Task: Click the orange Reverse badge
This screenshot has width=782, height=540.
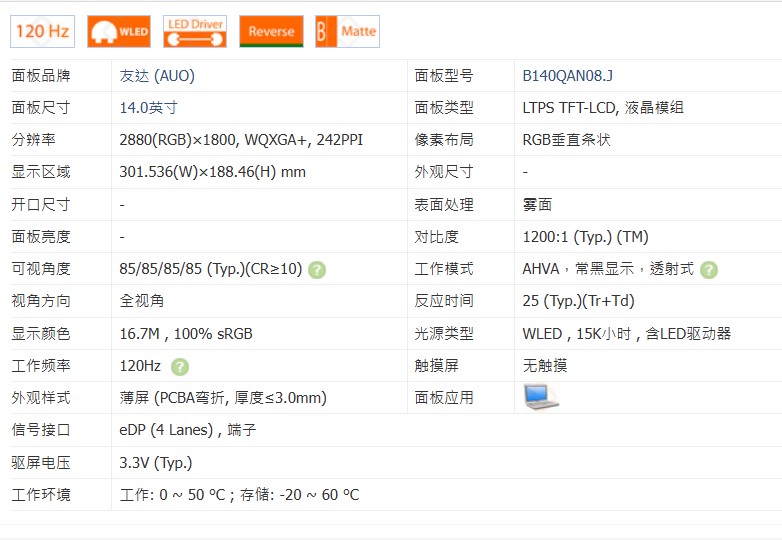Action: (x=271, y=31)
